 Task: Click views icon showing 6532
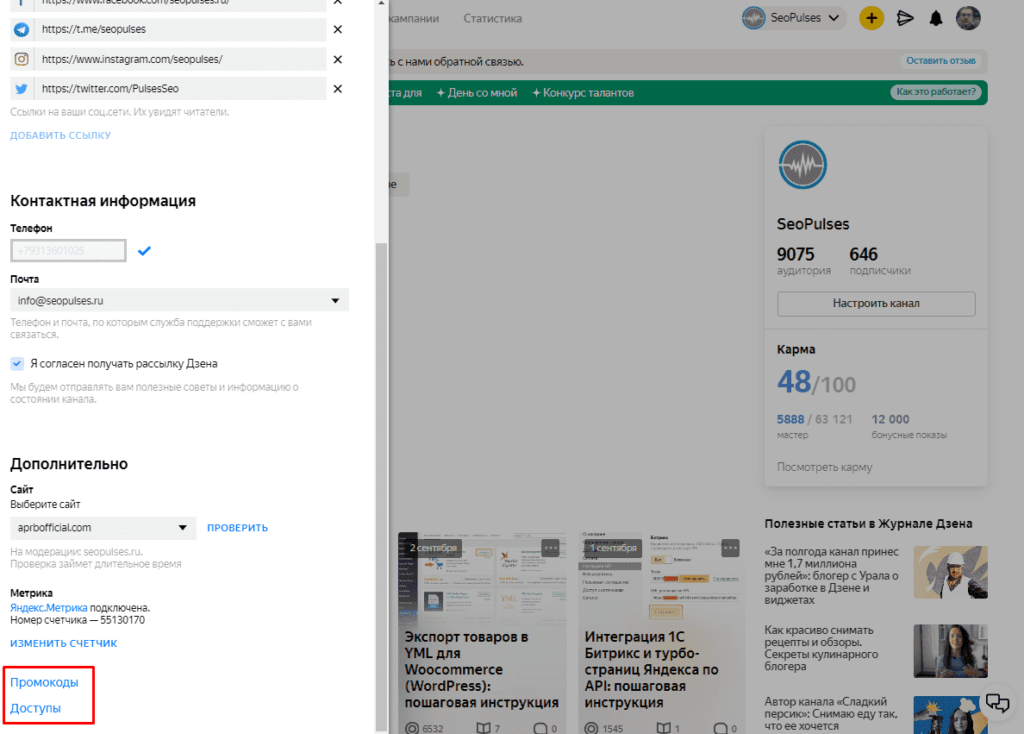pyautogui.click(x=411, y=728)
